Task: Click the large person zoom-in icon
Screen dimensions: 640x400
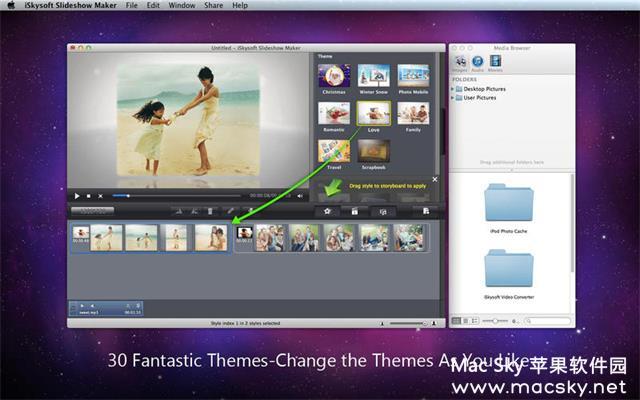Action: point(434,323)
